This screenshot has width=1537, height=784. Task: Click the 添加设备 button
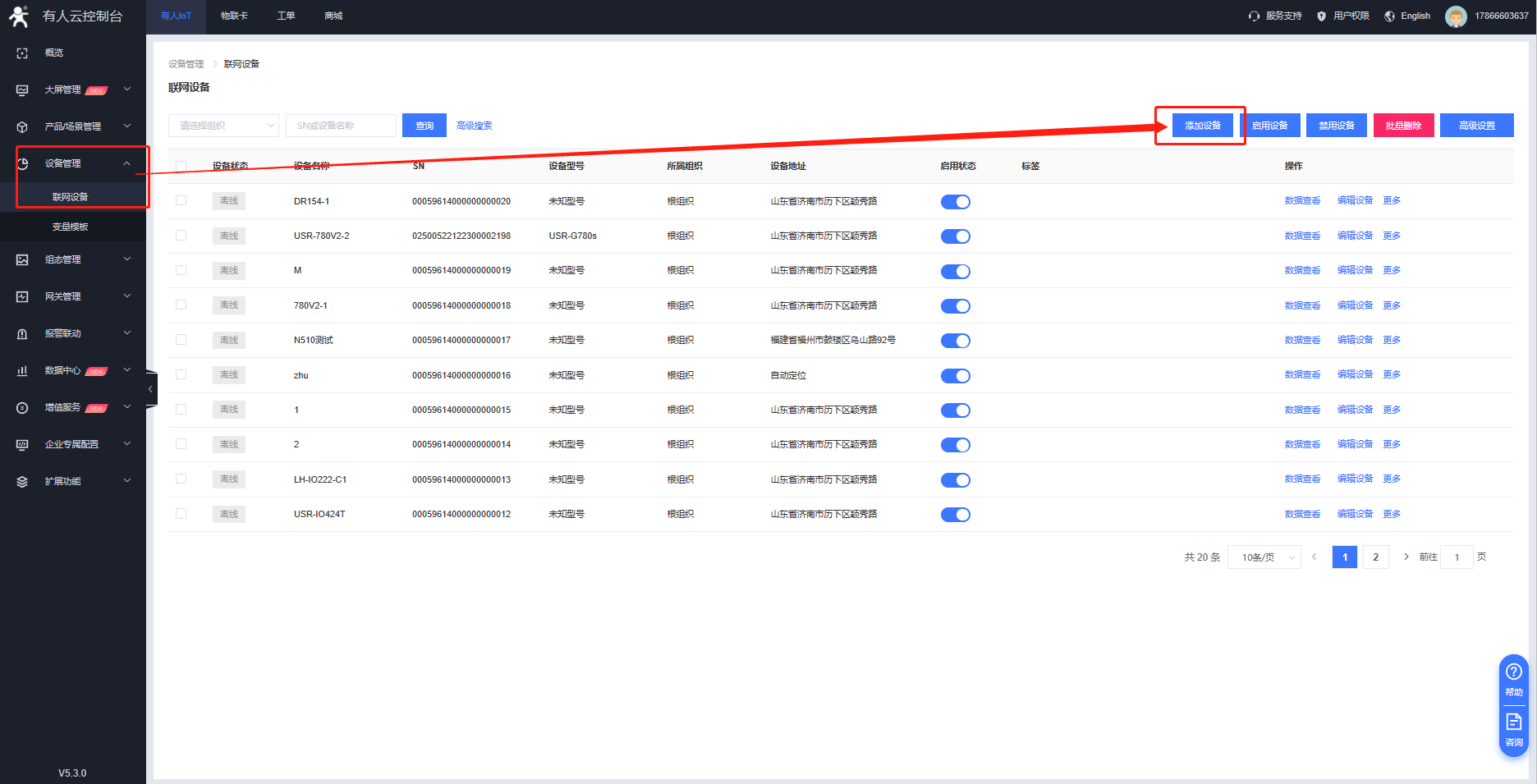(1202, 126)
